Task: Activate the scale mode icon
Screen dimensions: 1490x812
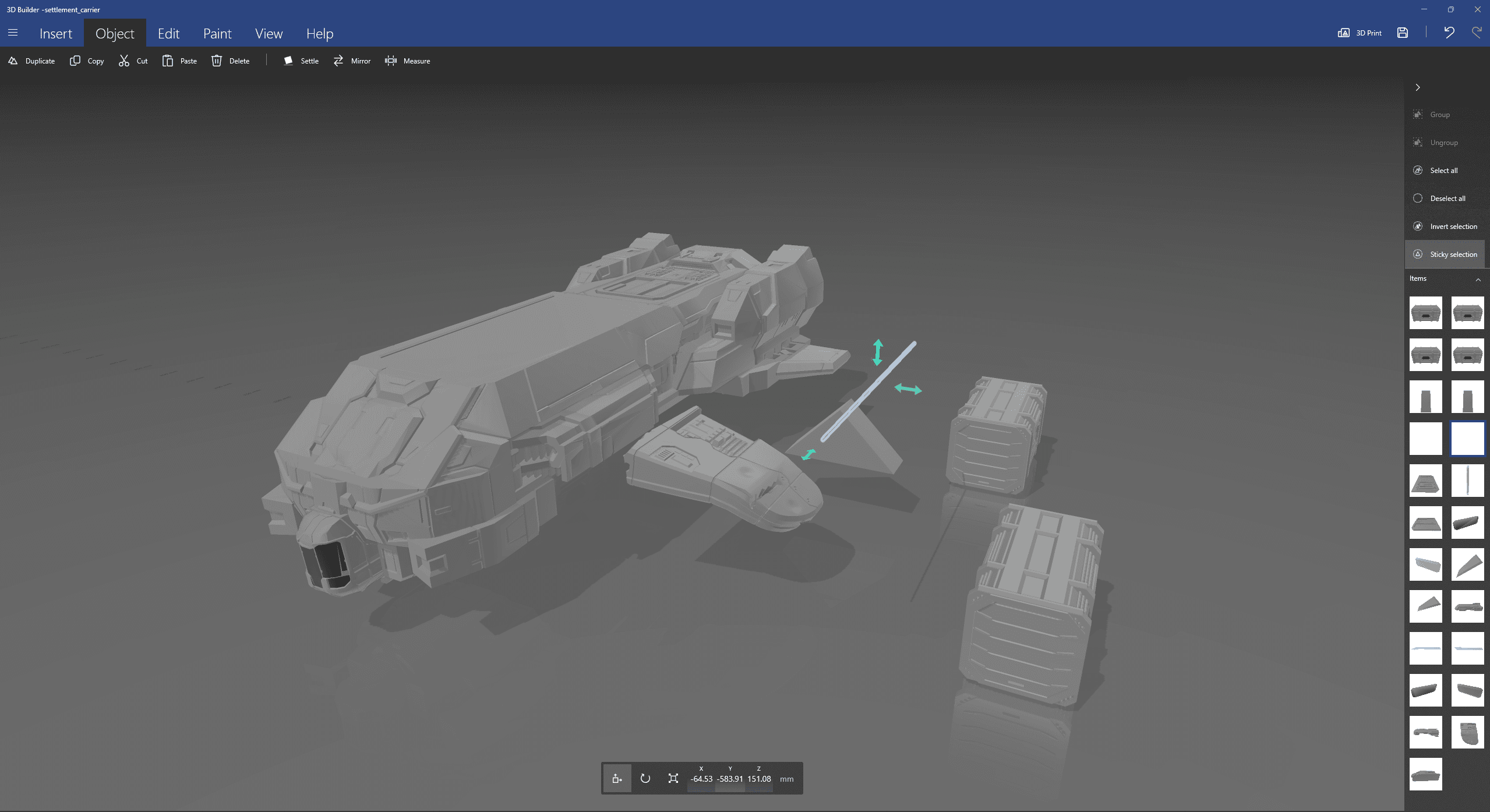Action: (673, 778)
